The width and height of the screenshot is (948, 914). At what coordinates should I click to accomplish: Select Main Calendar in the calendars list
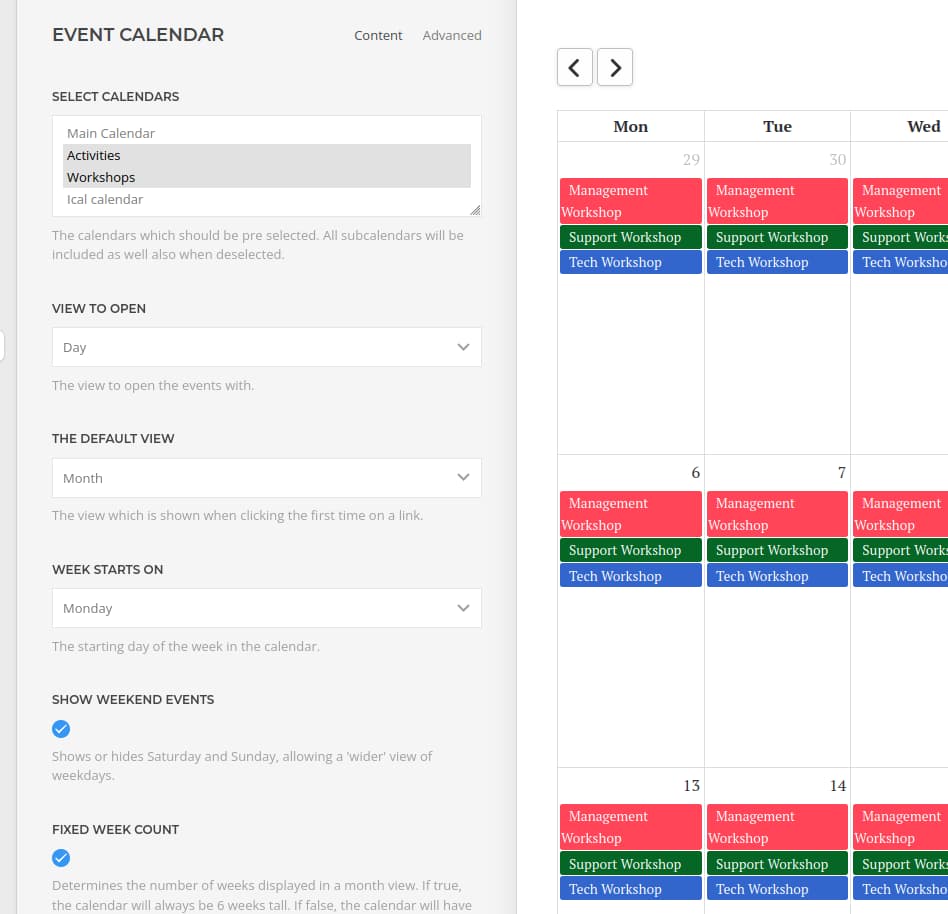[x=267, y=133]
